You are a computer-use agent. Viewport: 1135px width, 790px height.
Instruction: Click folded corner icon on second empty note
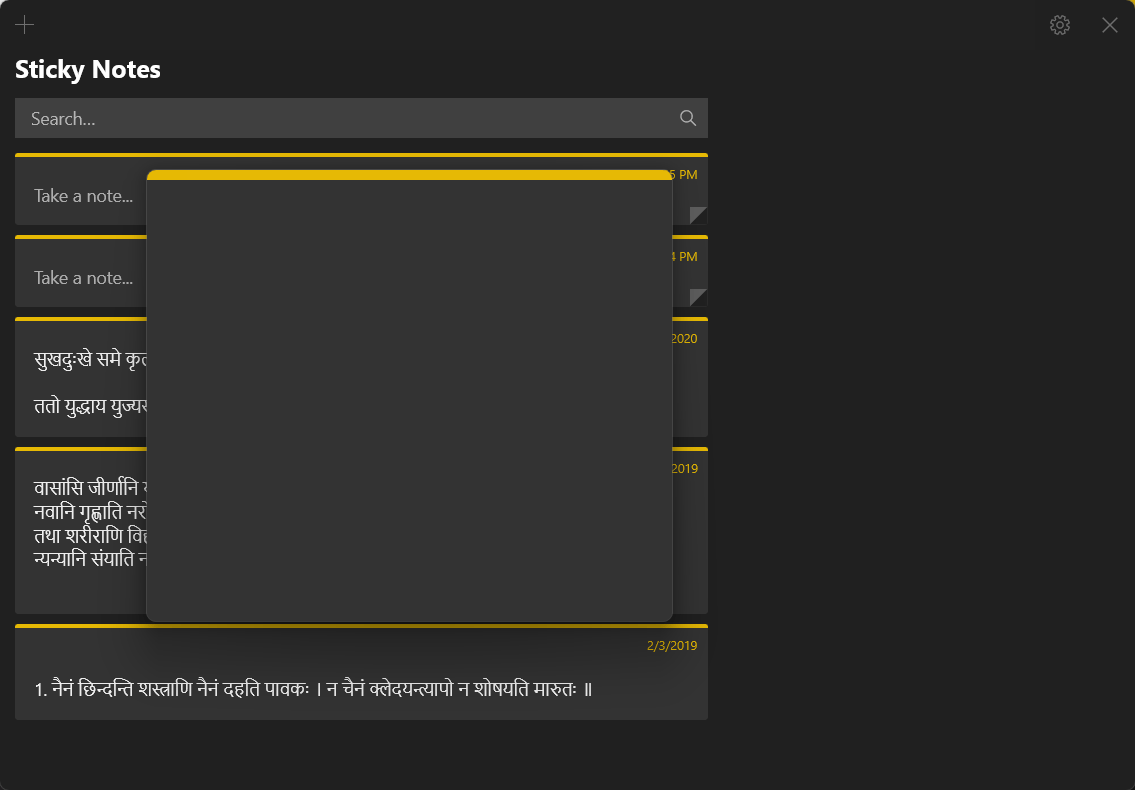point(698,297)
